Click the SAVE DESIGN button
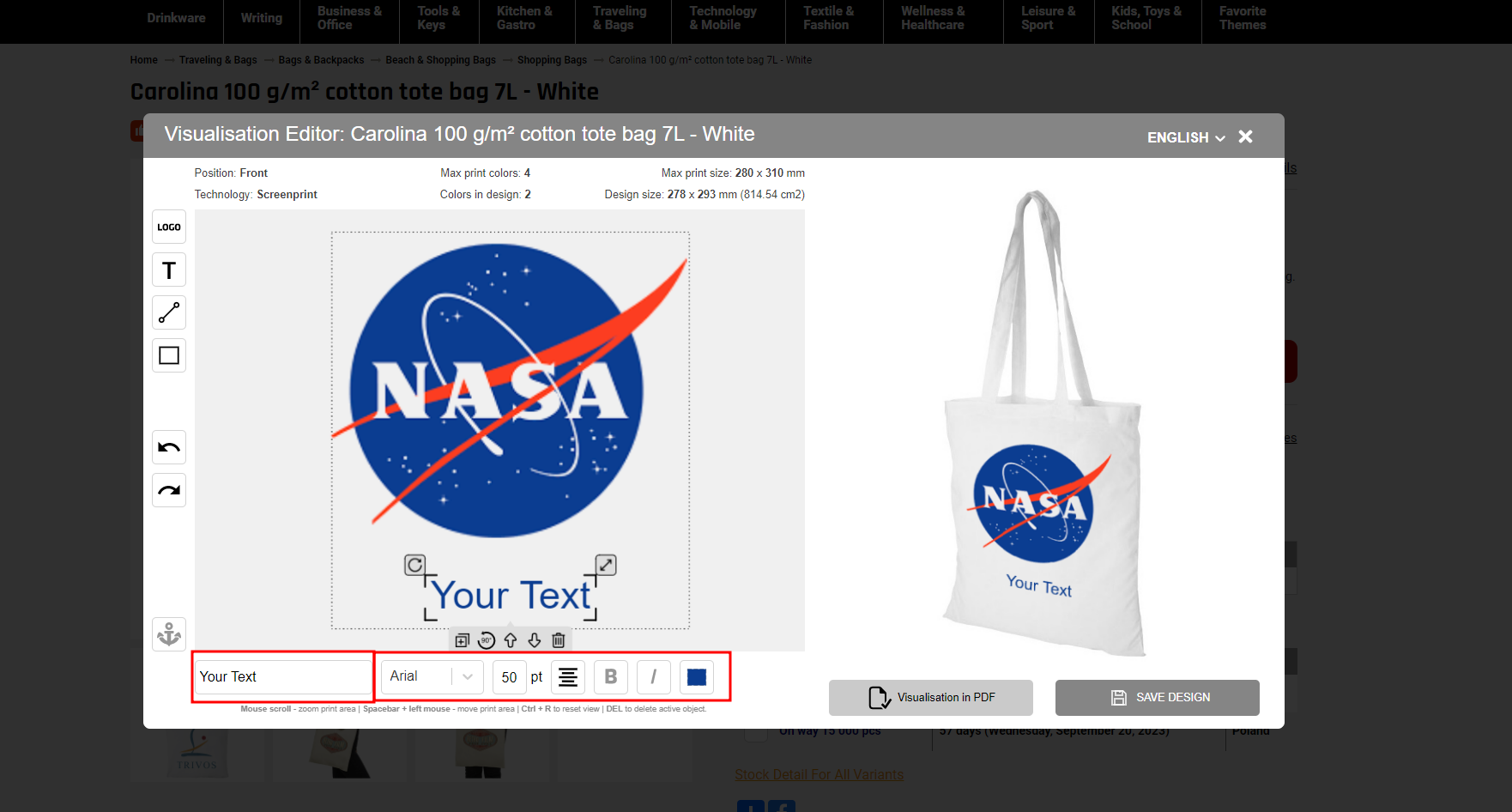1512x812 pixels. coord(1158,698)
